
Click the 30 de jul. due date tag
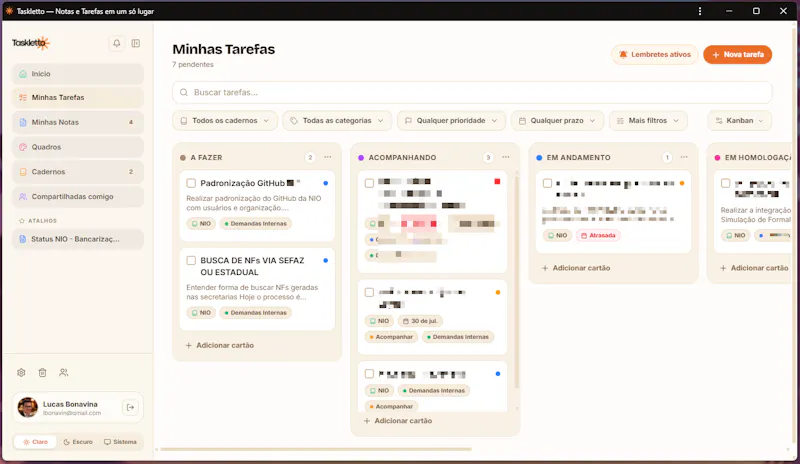click(420, 321)
